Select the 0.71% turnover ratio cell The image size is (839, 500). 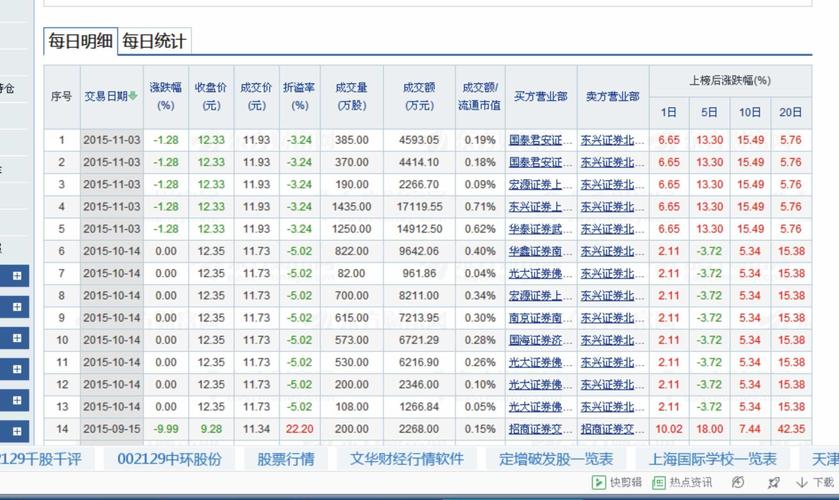(480, 207)
